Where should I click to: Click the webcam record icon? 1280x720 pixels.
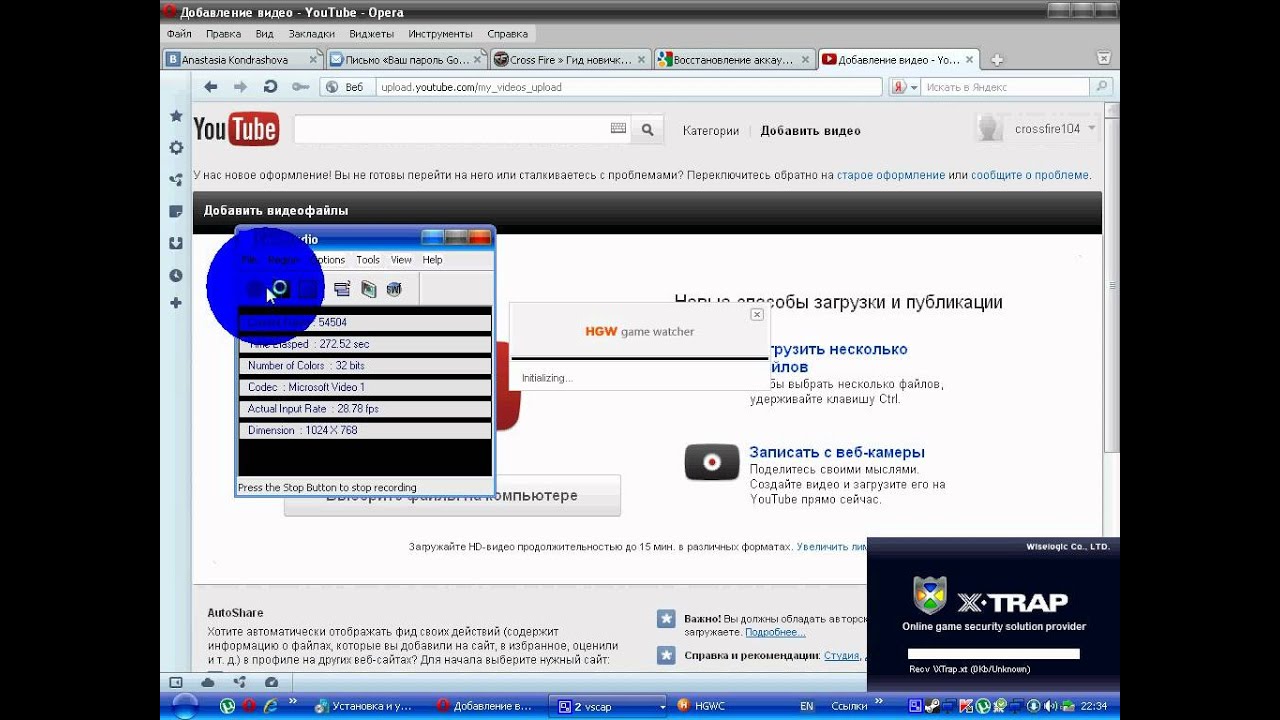click(x=711, y=462)
